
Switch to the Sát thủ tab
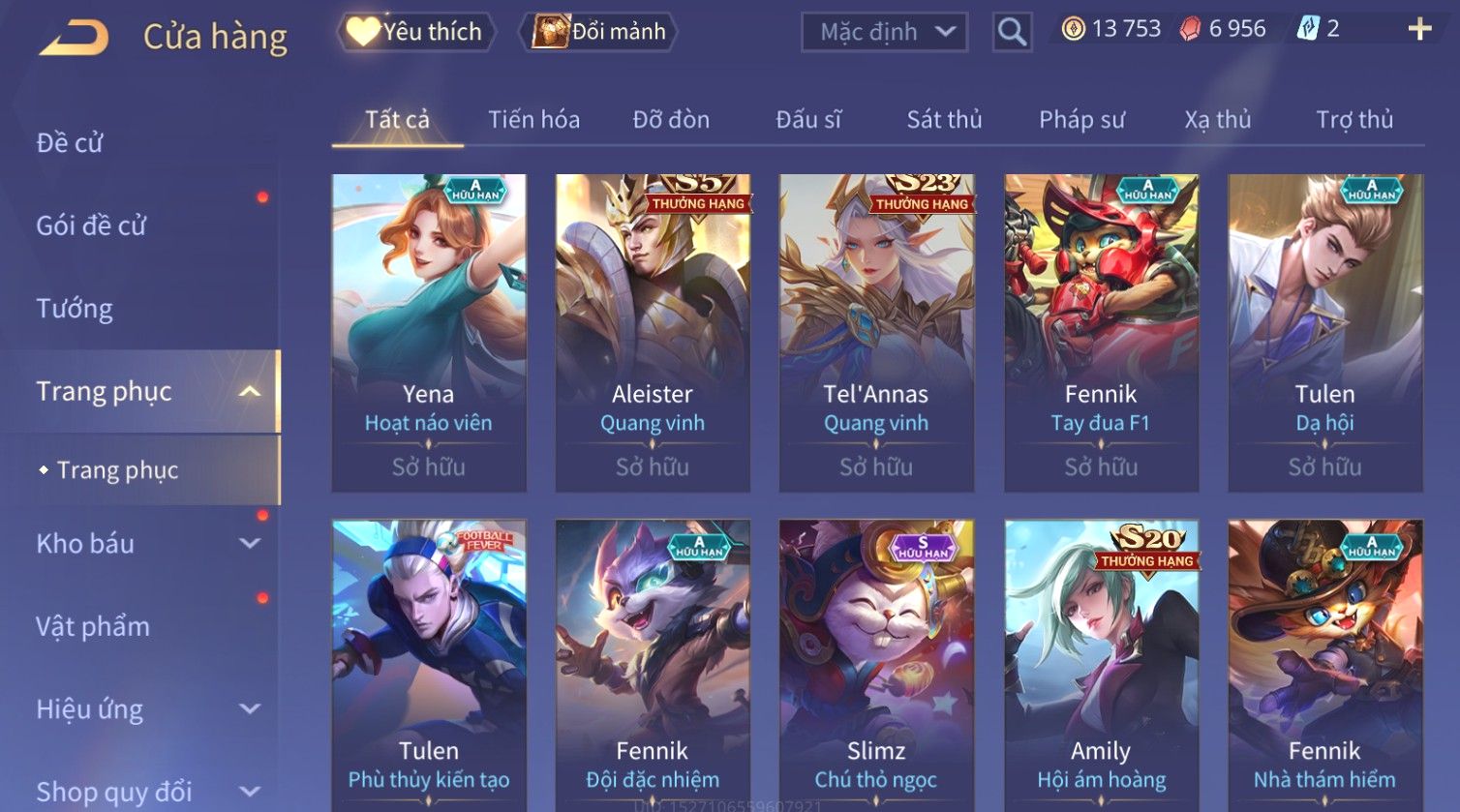944,119
